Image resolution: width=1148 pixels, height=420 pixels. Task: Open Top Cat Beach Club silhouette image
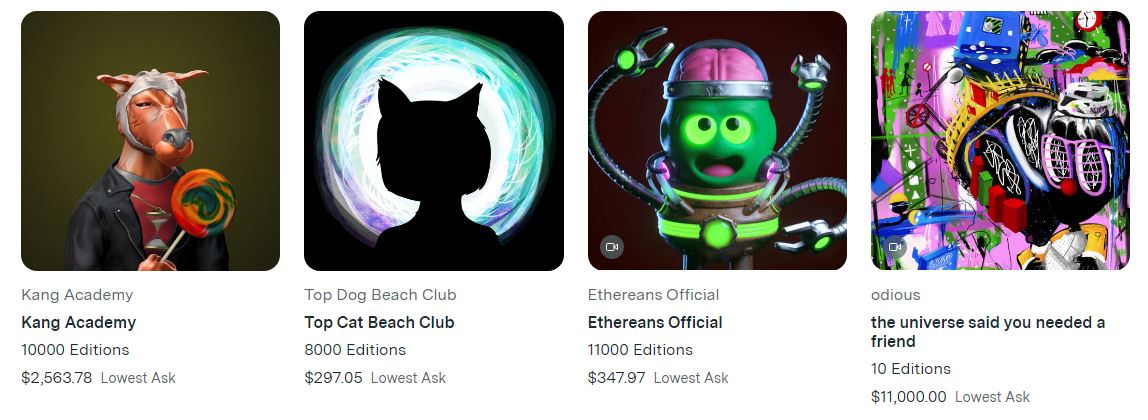[433, 140]
